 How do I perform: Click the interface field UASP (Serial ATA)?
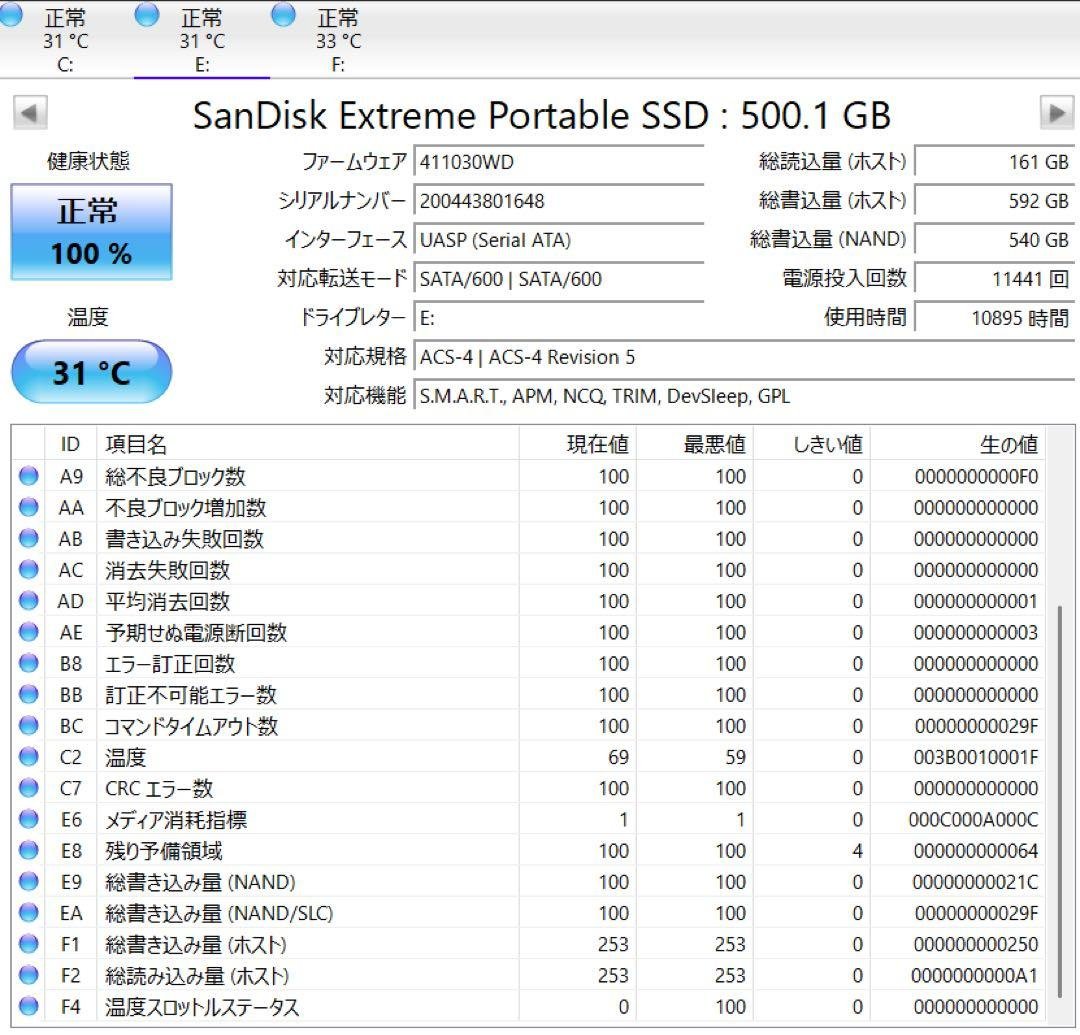tap(559, 240)
